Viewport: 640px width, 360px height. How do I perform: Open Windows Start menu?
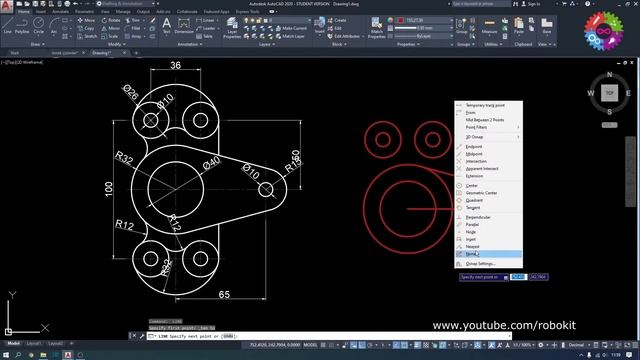[x=6, y=355]
